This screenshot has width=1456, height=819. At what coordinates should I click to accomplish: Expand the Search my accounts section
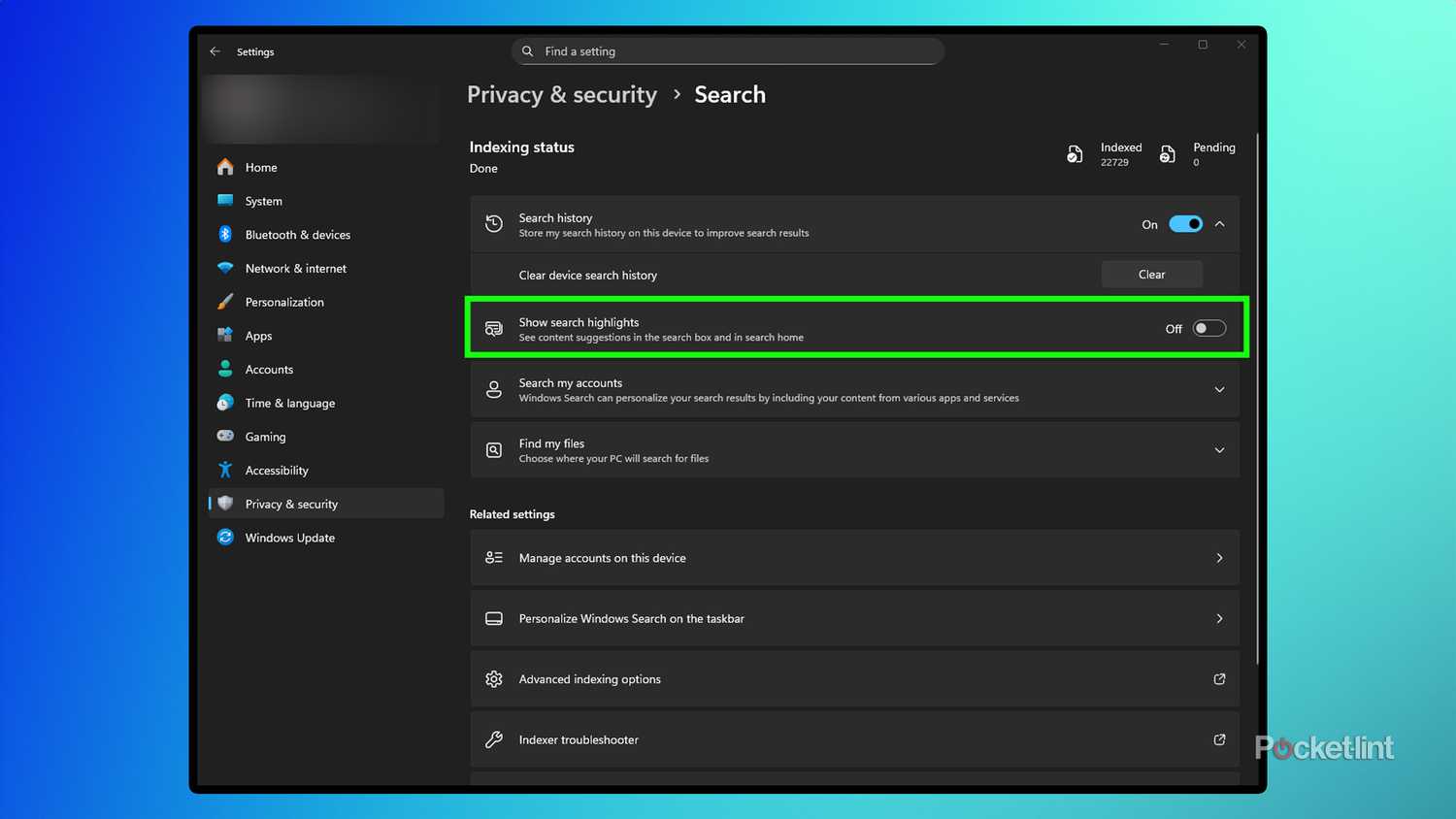click(1220, 389)
